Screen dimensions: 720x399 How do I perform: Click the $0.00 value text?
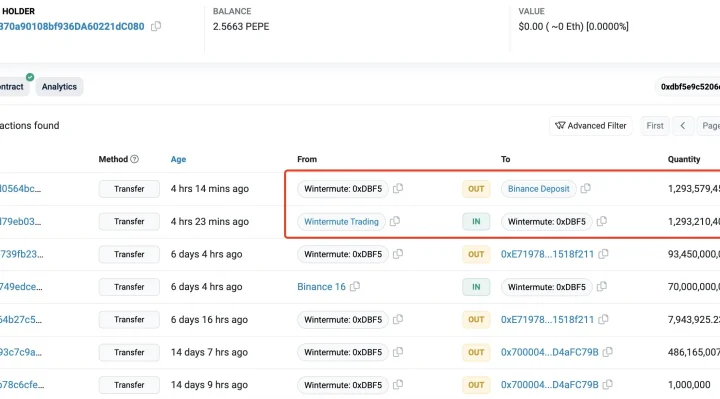[x=531, y=27]
